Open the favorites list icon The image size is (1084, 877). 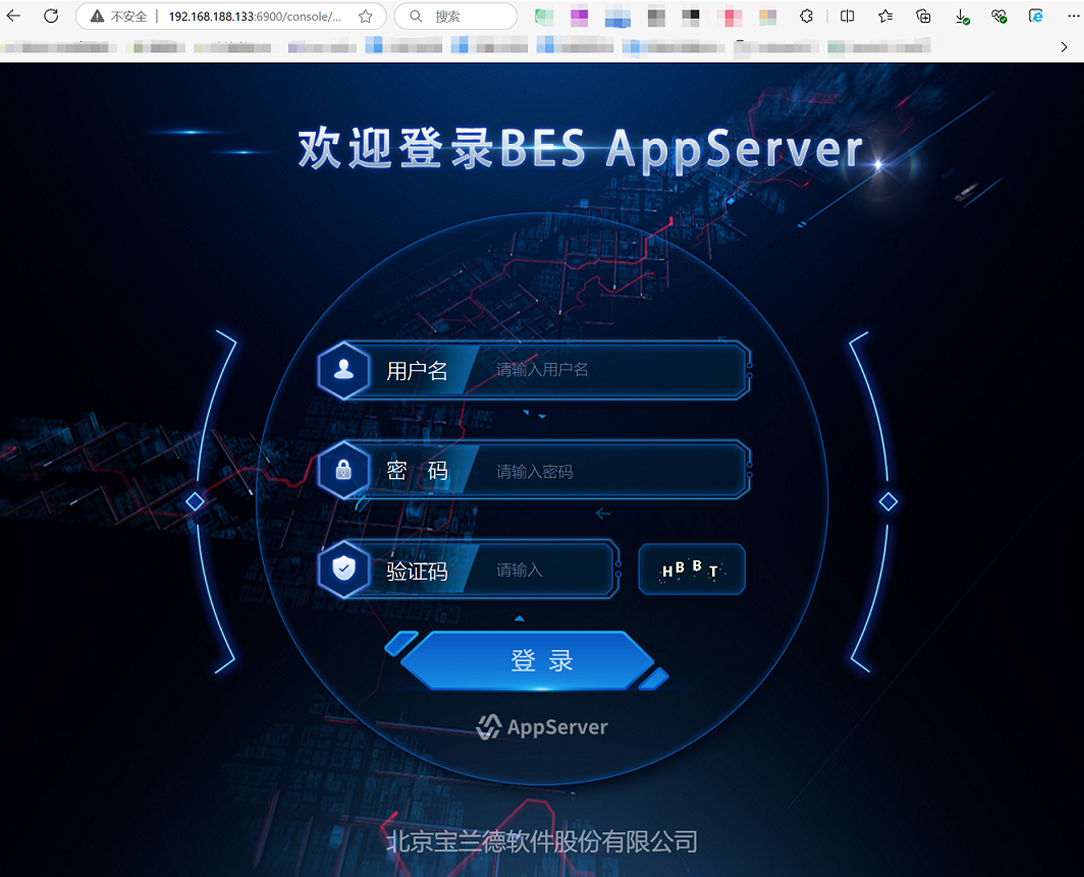click(885, 16)
